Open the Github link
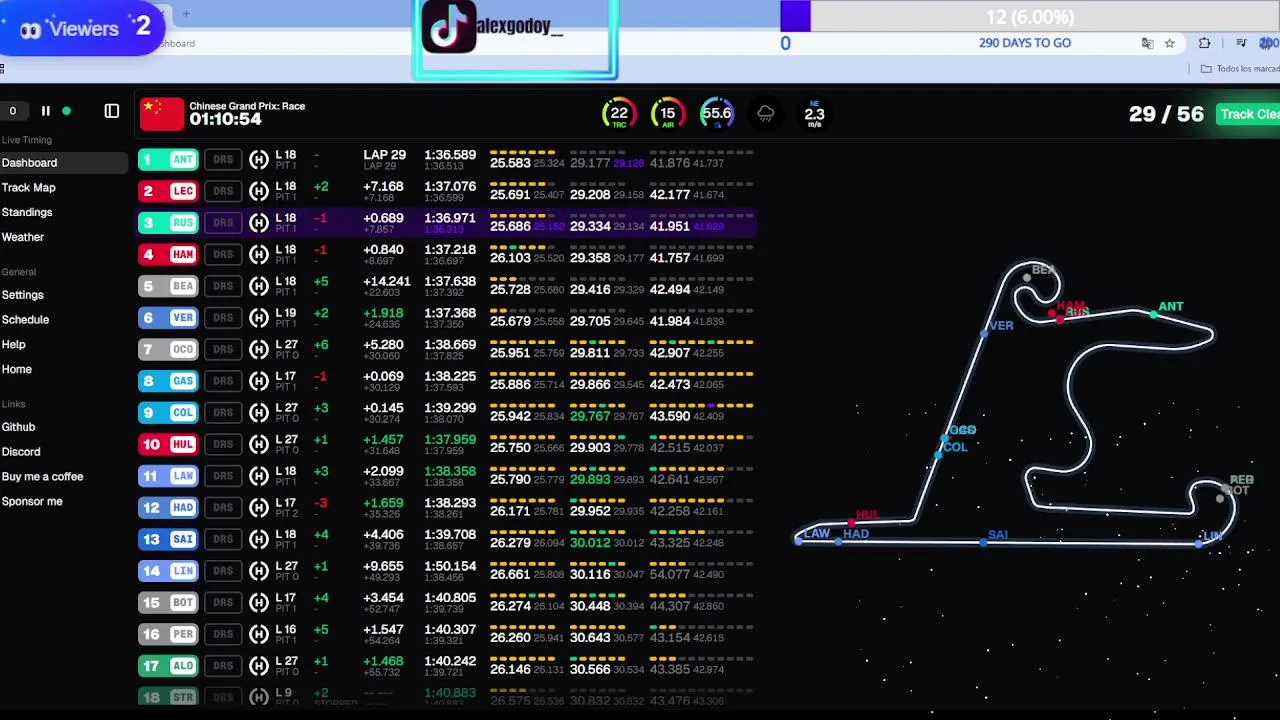The height and width of the screenshot is (720, 1280). [x=18, y=427]
